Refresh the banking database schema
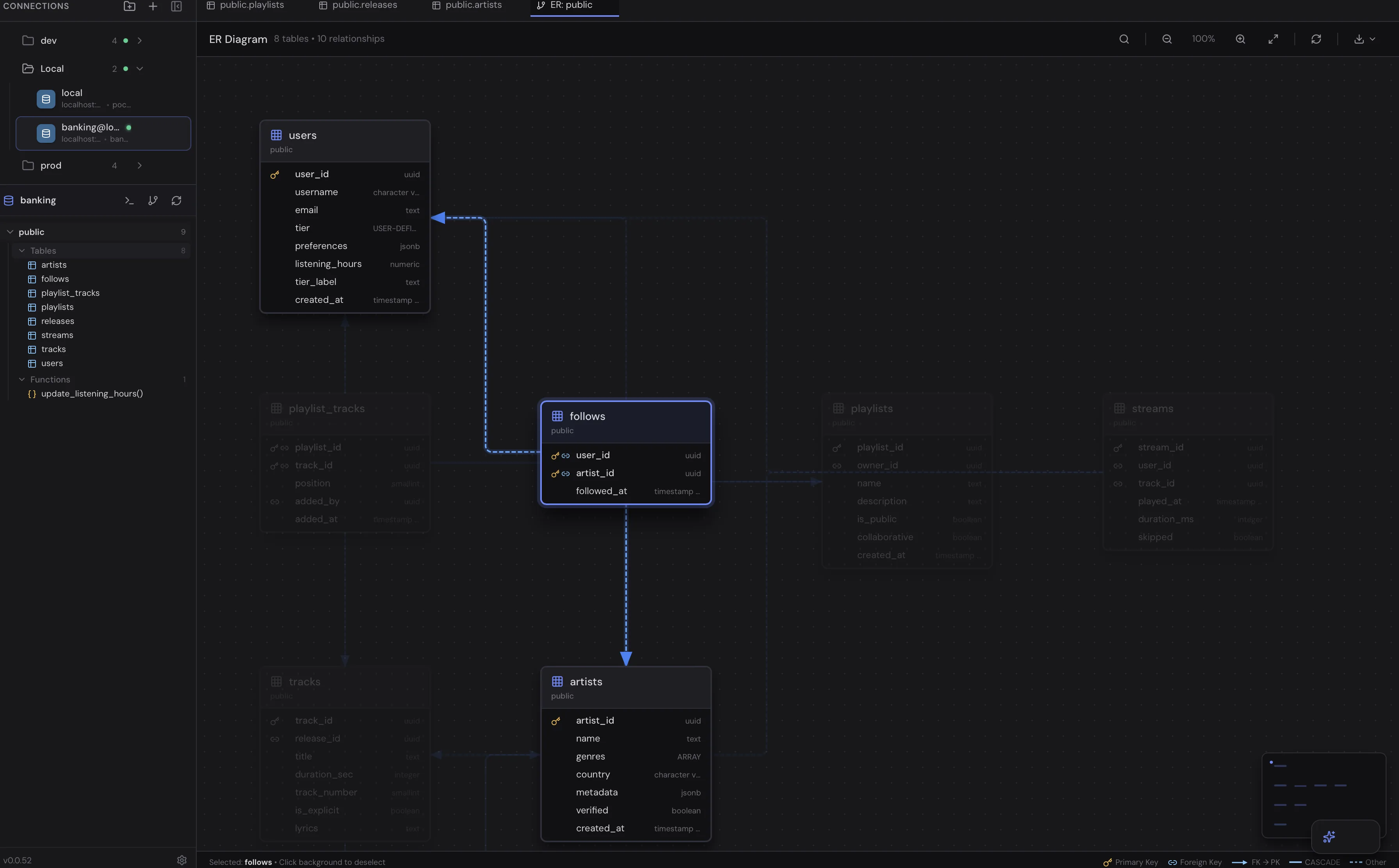The height and width of the screenshot is (868, 1399). coord(176,200)
